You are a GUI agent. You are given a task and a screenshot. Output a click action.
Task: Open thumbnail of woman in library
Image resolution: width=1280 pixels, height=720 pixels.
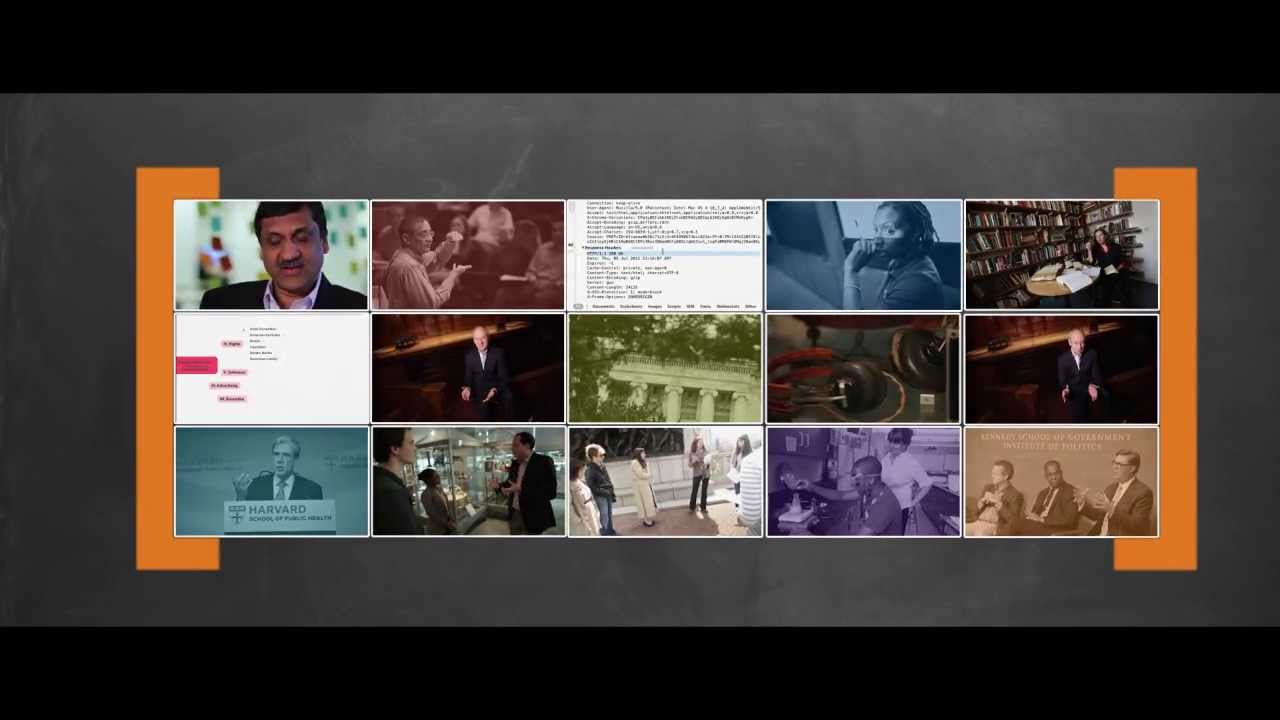point(1061,255)
